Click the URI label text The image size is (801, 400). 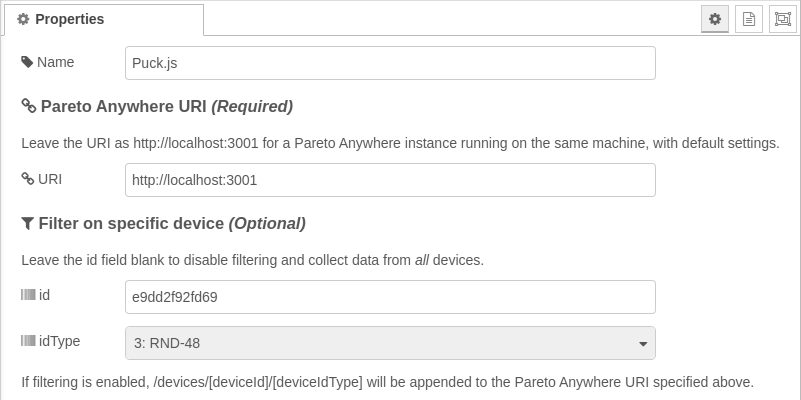tap(50, 179)
